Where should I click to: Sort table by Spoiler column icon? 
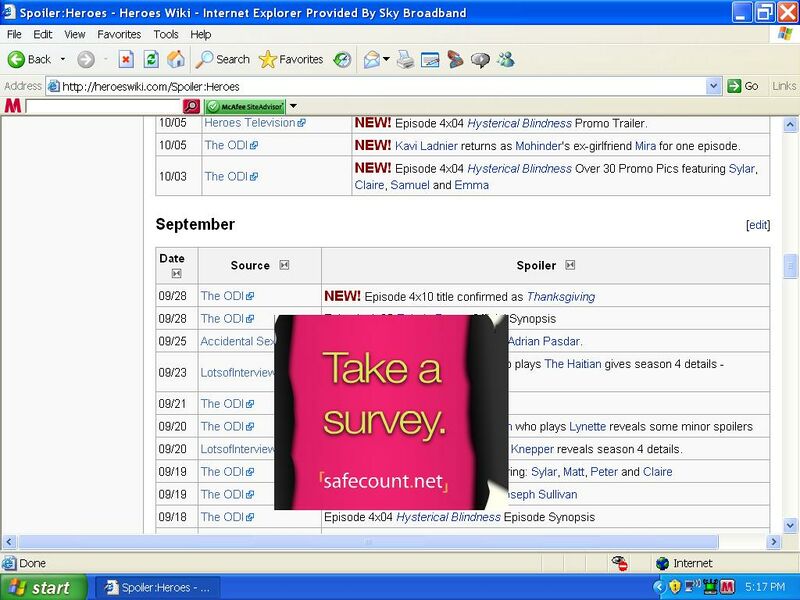pyautogui.click(x=570, y=265)
